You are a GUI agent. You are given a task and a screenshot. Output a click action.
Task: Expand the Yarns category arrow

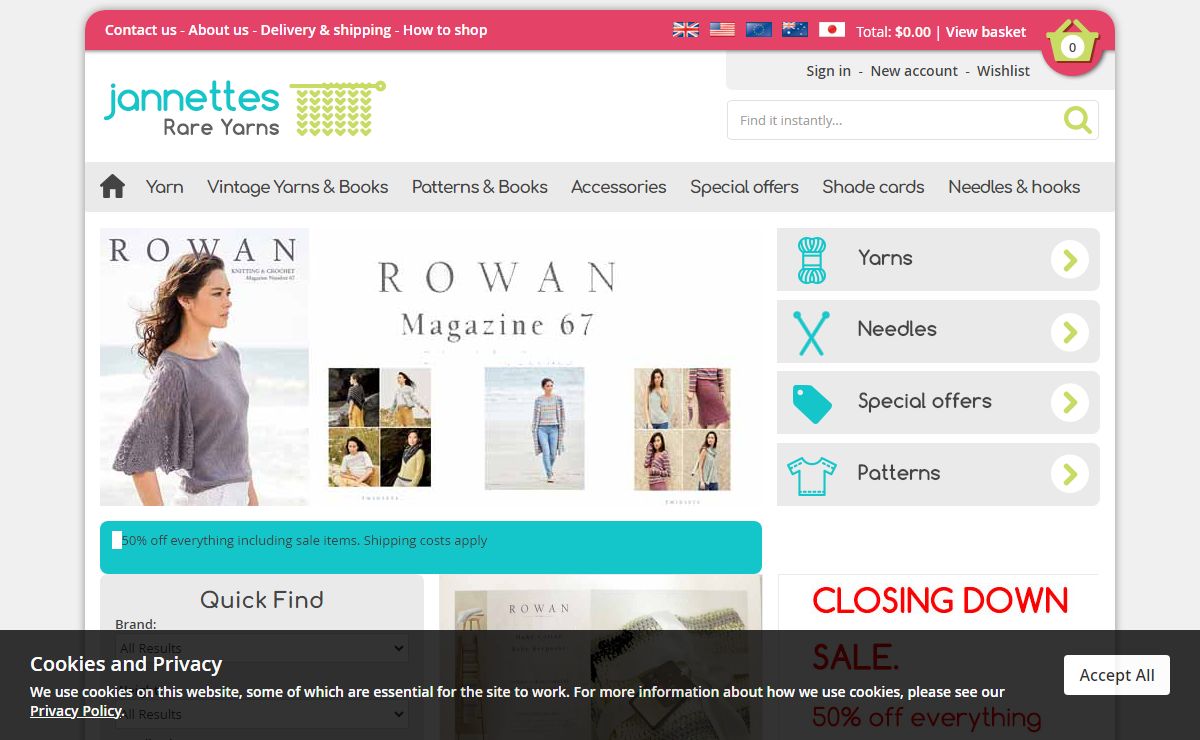pyautogui.click(x=1069, y=260)
